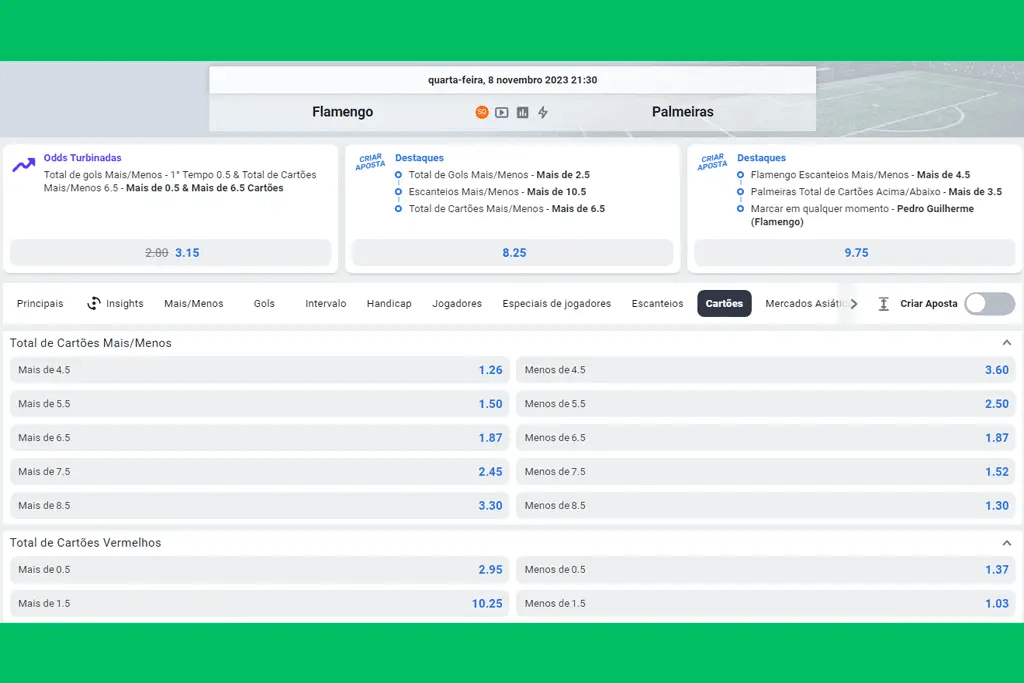The image size is (1024, 683).
Task: Click the orange SO badge icon
Action: (481, 112)
